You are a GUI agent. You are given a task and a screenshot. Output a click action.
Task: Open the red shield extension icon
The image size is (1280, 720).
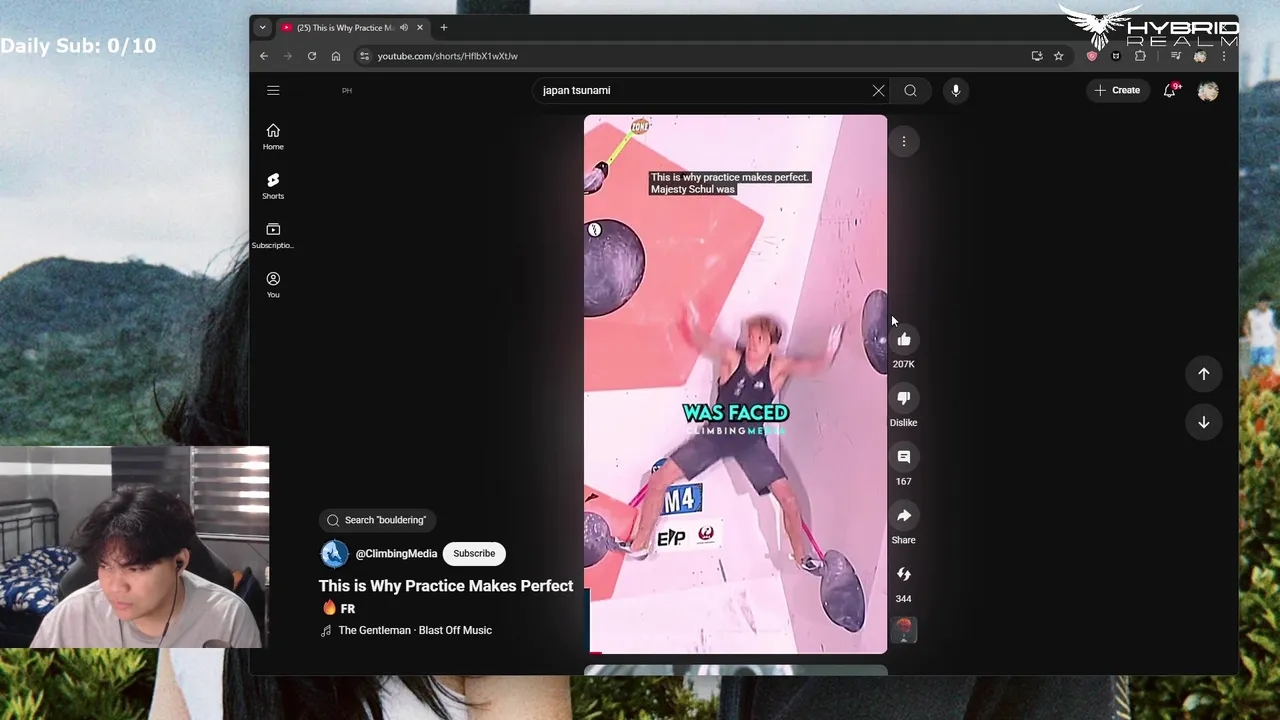(1092, 56)
